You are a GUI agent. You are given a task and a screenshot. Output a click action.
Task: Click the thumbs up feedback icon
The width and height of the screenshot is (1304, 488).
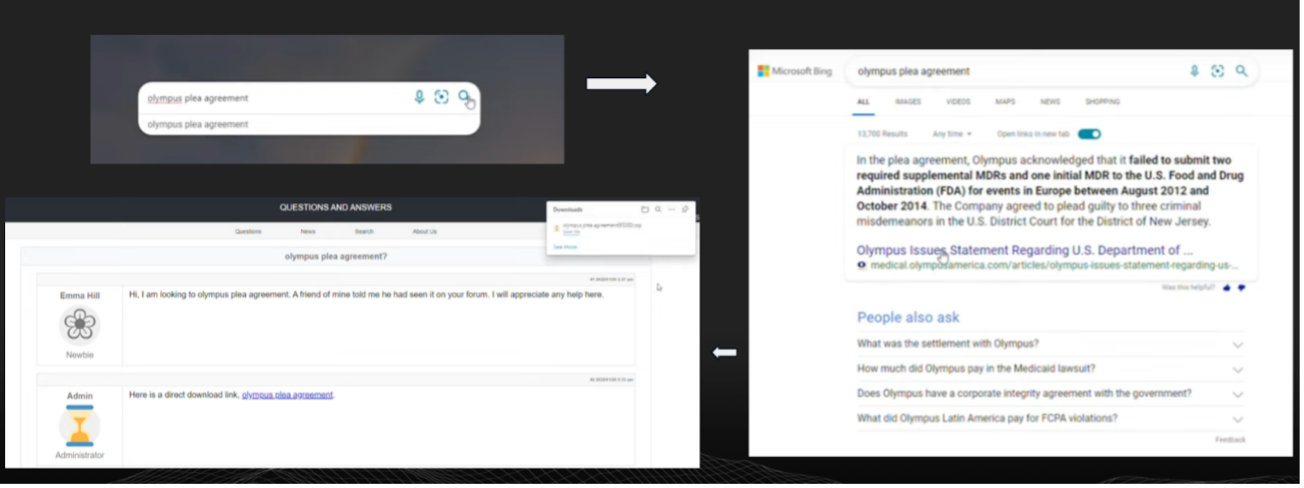click(x=1227, y=288)
